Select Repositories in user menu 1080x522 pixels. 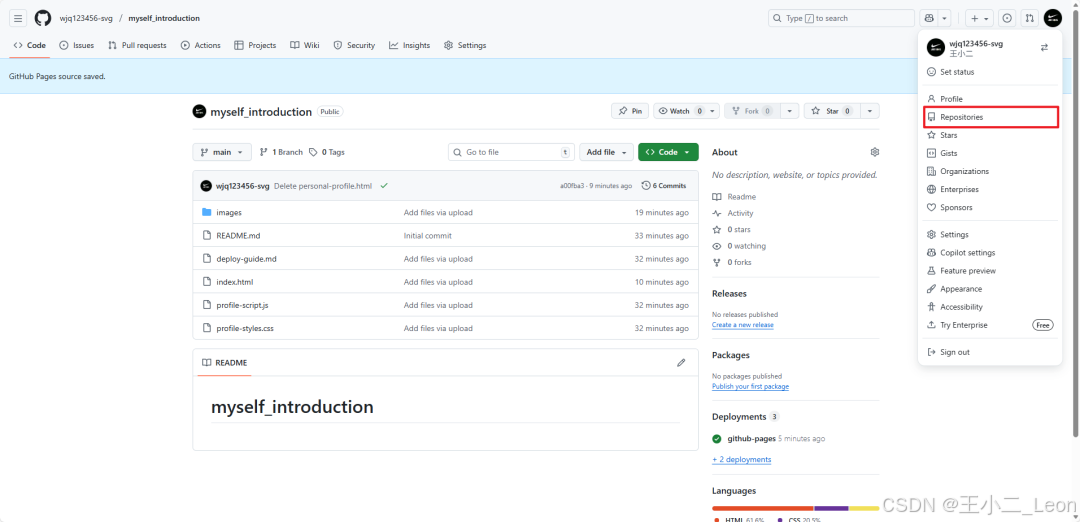click(x=990, y=117)
